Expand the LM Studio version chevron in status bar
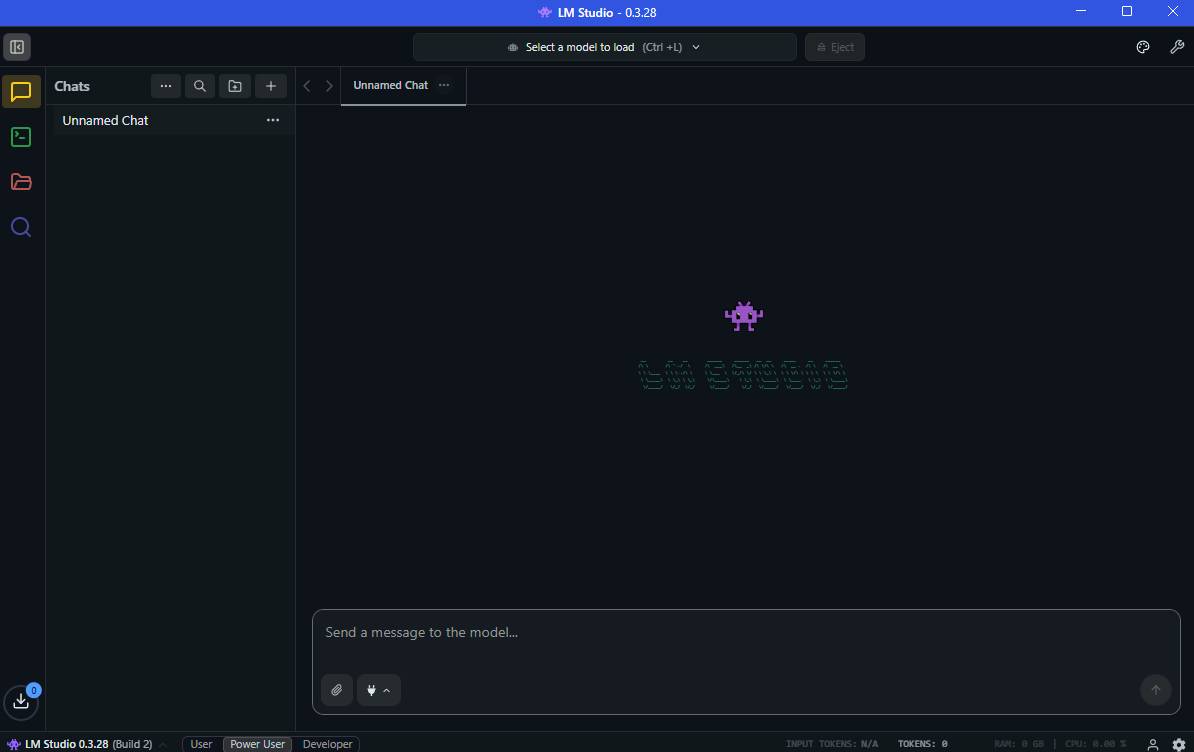The width and height of the screenshot is (1194, 752). (x=163, y=744)
